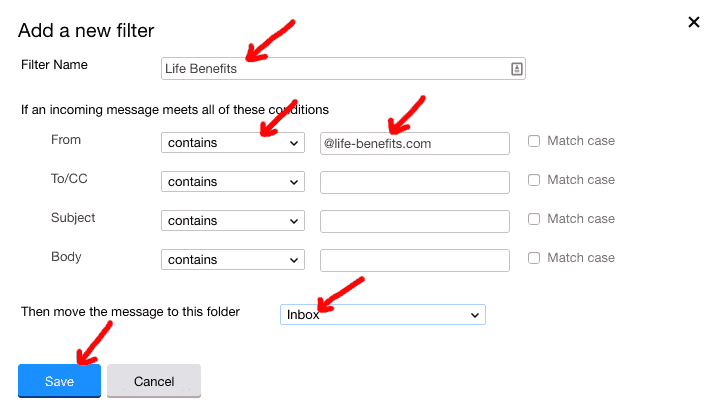Close the Add a new filter dialog

(694, 22)
